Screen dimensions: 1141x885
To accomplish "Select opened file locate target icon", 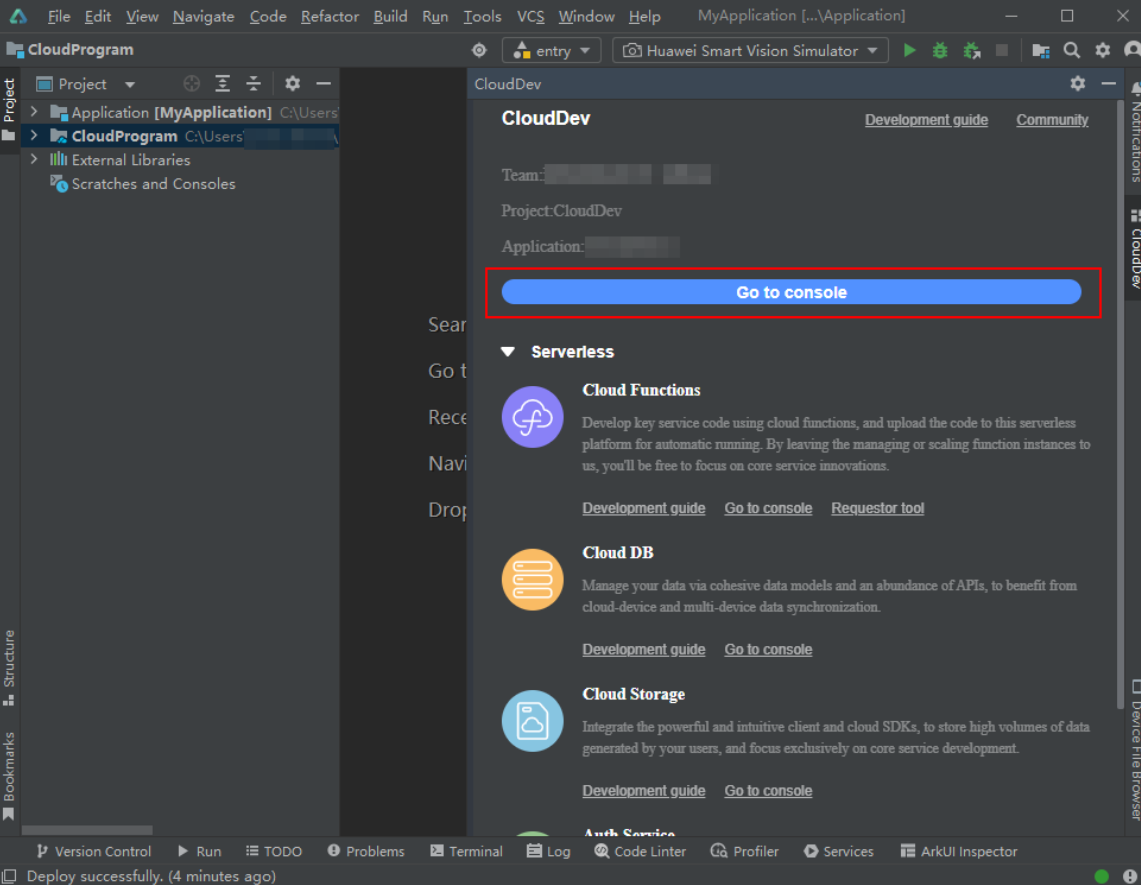I will (191, 84).
